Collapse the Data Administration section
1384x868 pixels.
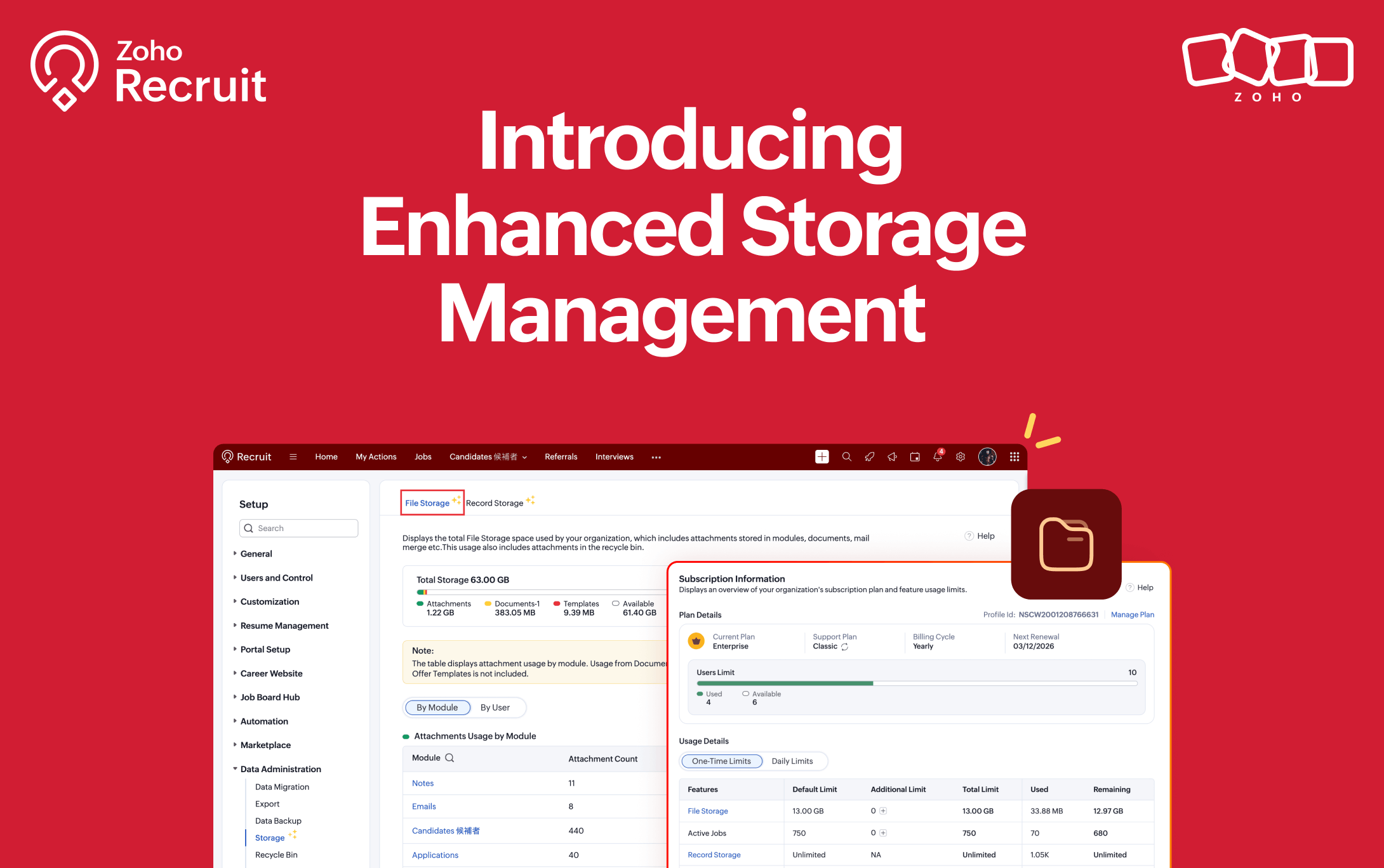pyautogui.click(x=280, y=769)
